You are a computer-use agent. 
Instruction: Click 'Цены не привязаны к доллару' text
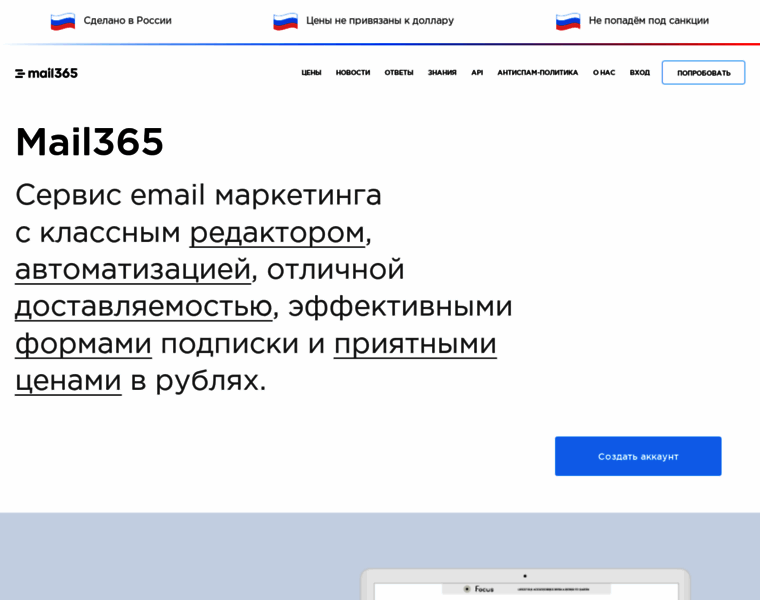point(380,20)
